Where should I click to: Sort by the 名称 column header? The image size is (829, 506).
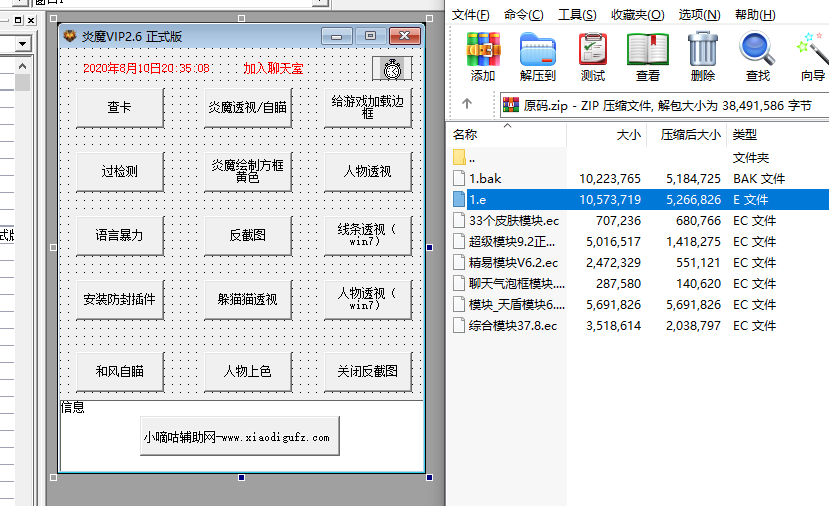(507, 135)
